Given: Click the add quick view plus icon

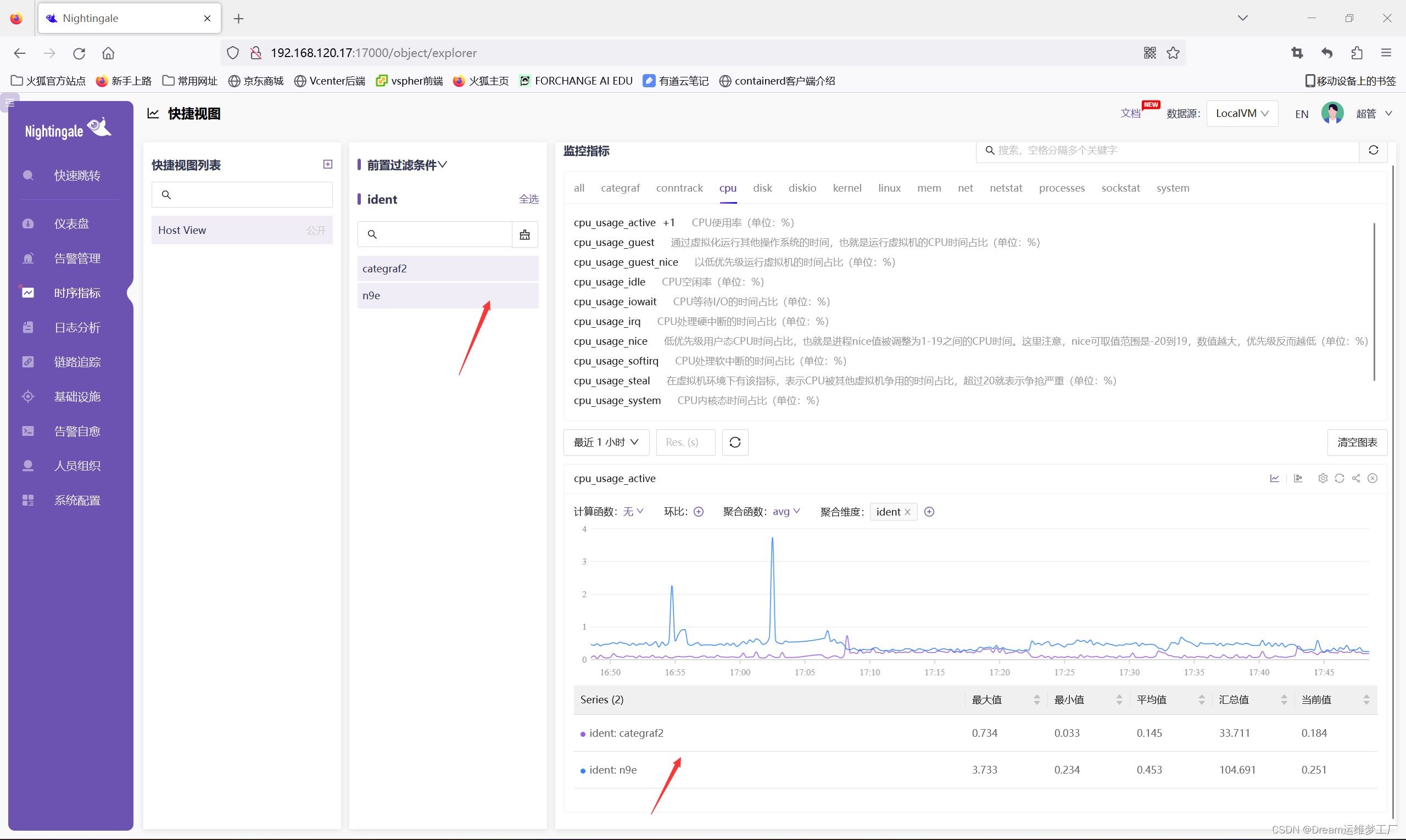Looking at the screenshot, I should 327,164.
